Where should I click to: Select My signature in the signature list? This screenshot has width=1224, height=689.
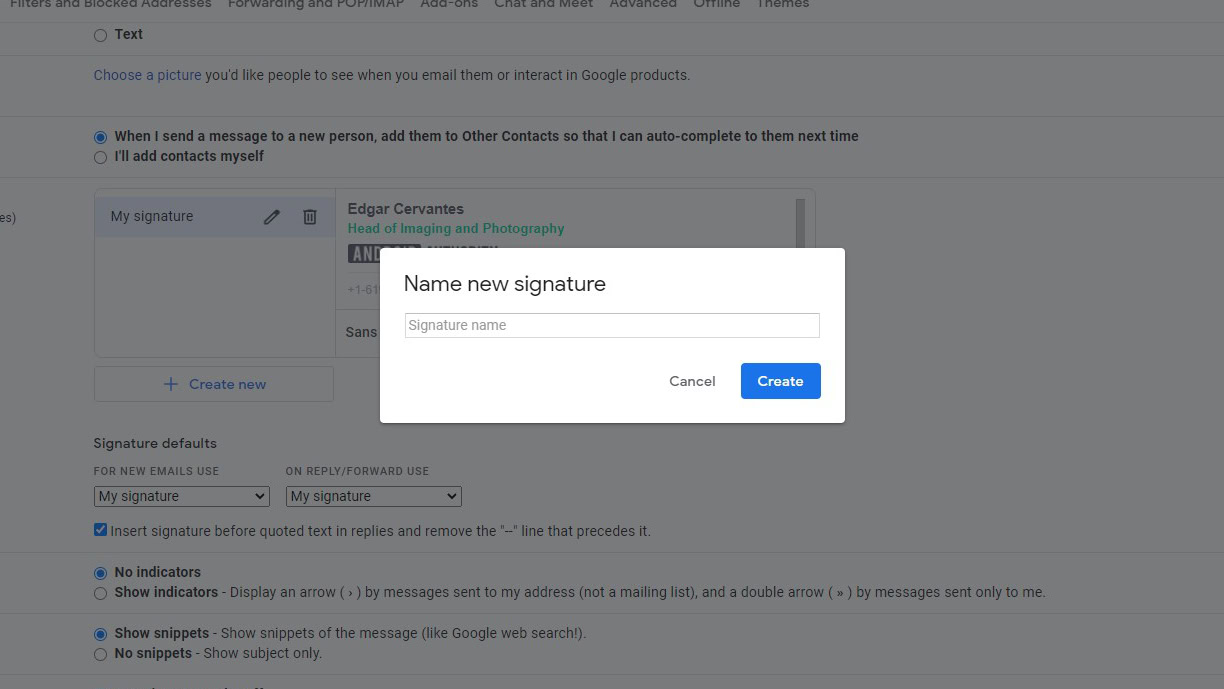tap(152, 217)
